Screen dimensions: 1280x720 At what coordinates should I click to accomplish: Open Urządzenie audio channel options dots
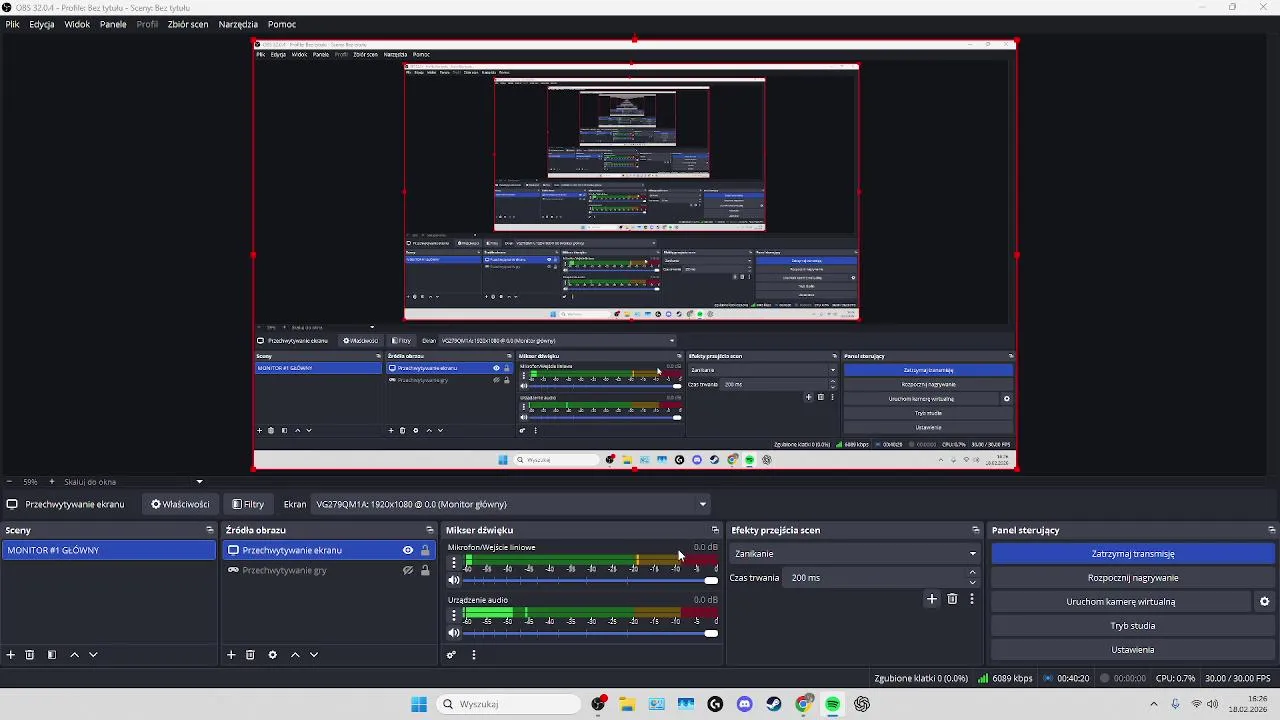454,615
